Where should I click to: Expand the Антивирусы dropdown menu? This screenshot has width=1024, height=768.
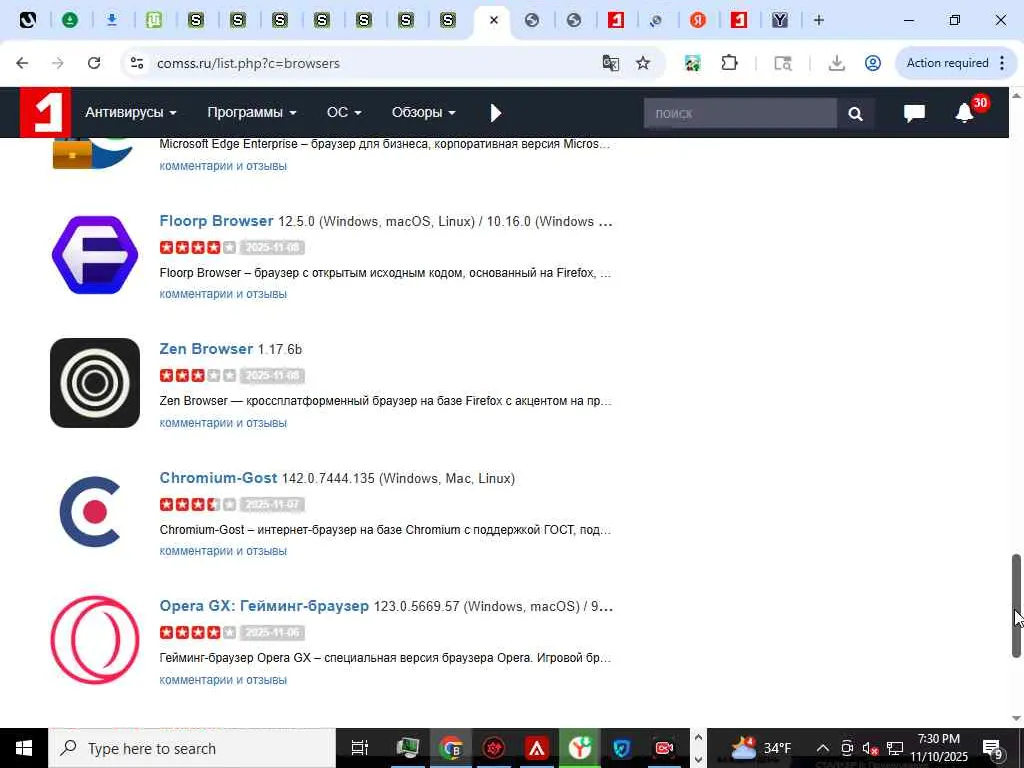[131, 112]
